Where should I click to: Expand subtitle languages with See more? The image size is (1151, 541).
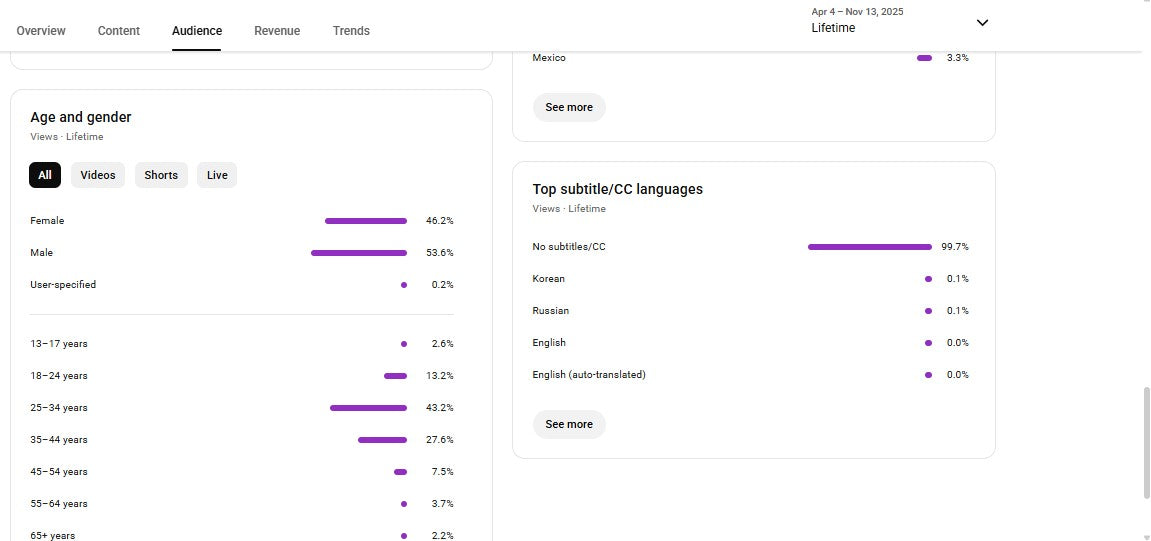tap(569, 424)
